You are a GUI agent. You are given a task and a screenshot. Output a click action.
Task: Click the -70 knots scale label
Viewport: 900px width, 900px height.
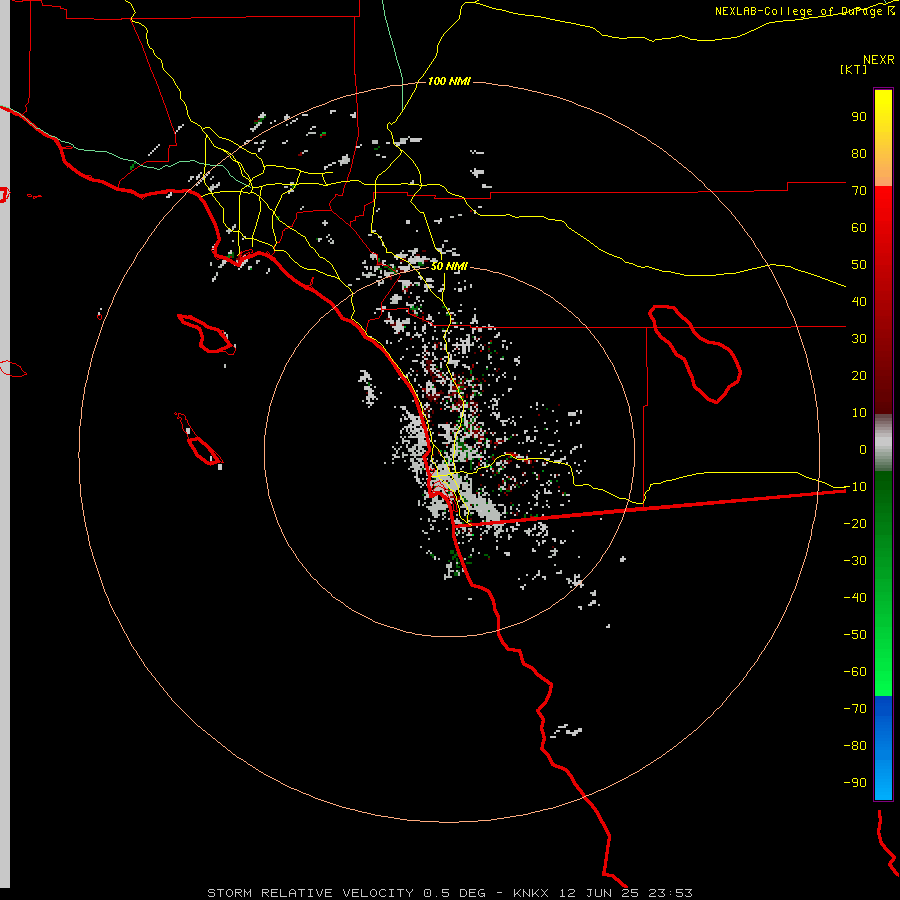pyautogui.click(x=855, y=708)
